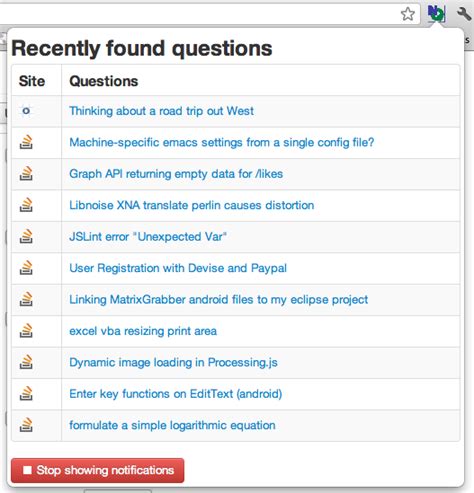474x493 pixels.
Task: Click Stack Overflow icon beside Libnoise XNA question
Action: (x=26, y=205)
